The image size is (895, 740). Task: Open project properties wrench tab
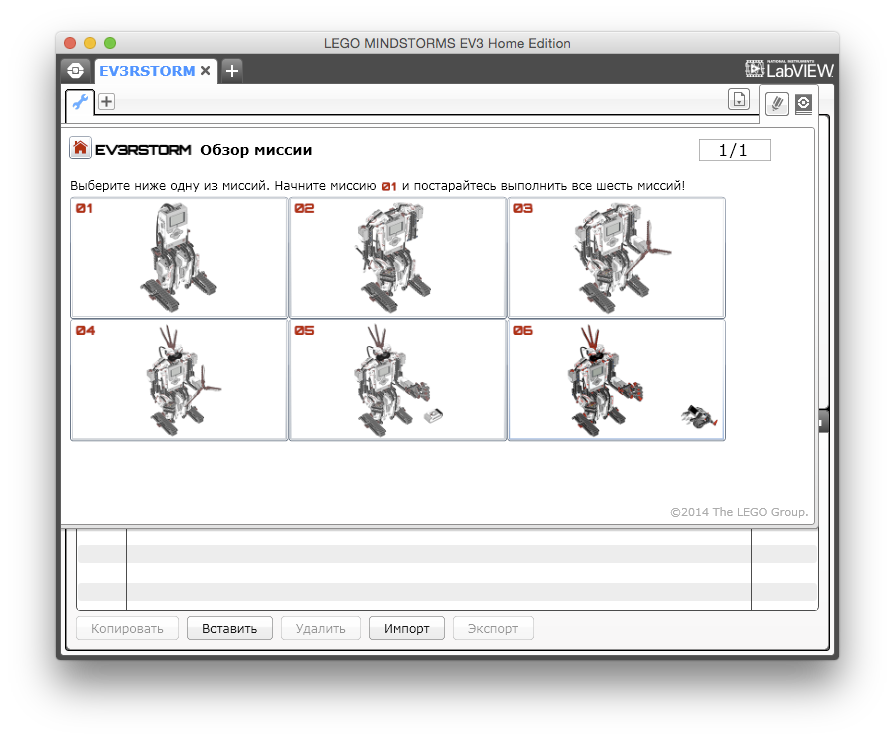(x=80, y=103)
